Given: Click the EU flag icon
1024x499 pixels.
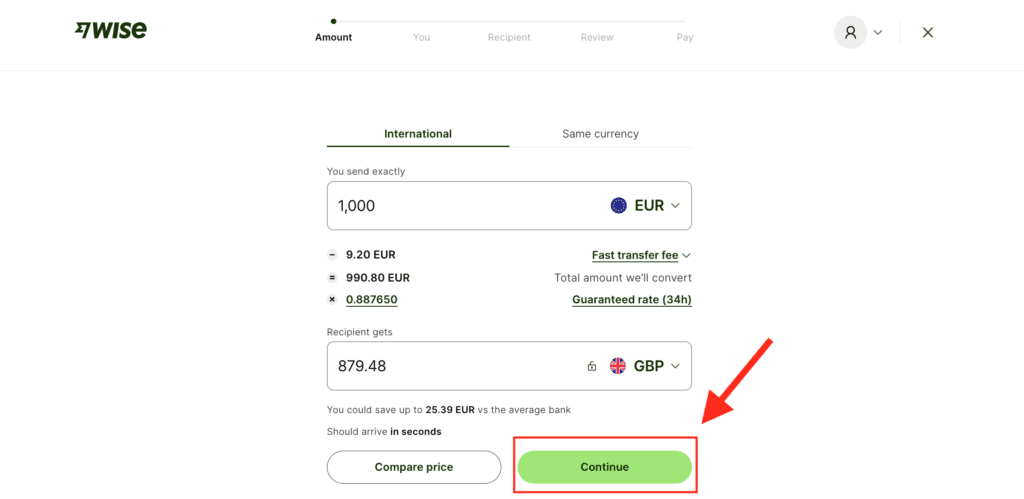Looking at the screenshot, I should click(619, 205).
